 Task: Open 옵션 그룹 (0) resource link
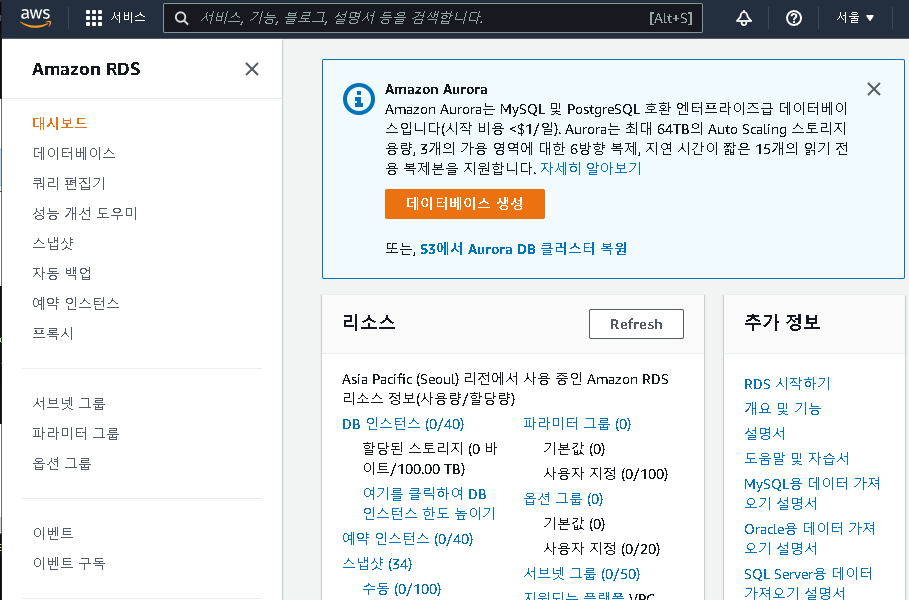563,499
